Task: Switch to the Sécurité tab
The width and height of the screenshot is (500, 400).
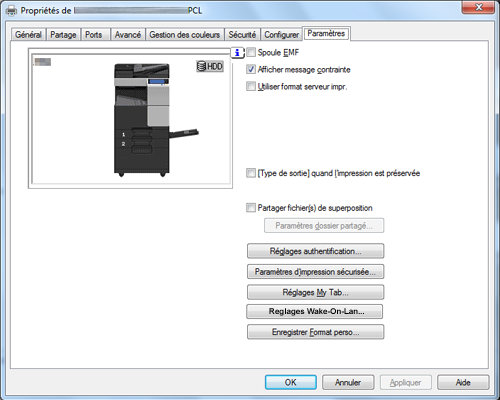Action: coord(242,35)
